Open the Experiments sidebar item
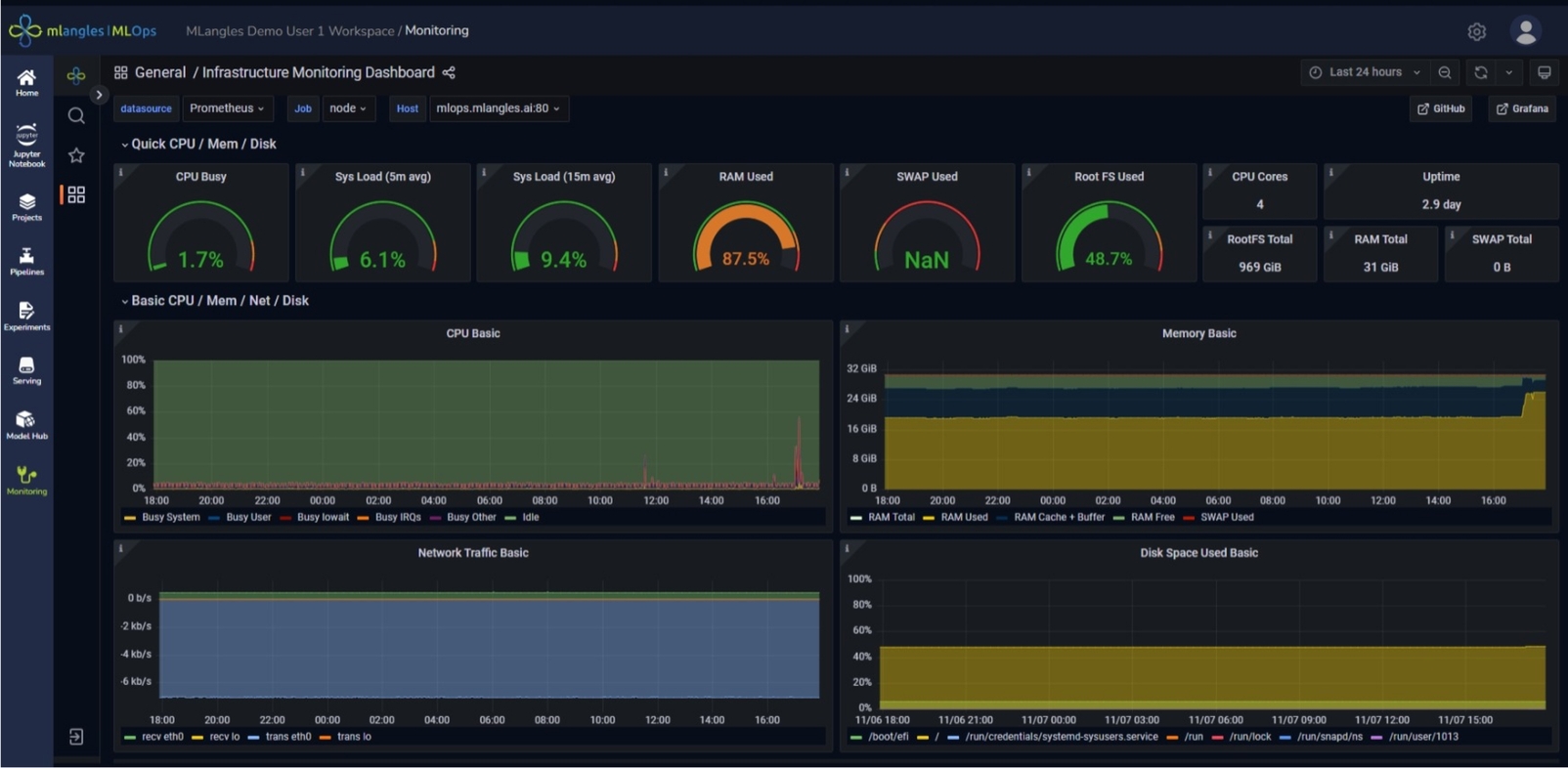The height and width of the screenshot is (768, 1568). click(x=26, y=316)
